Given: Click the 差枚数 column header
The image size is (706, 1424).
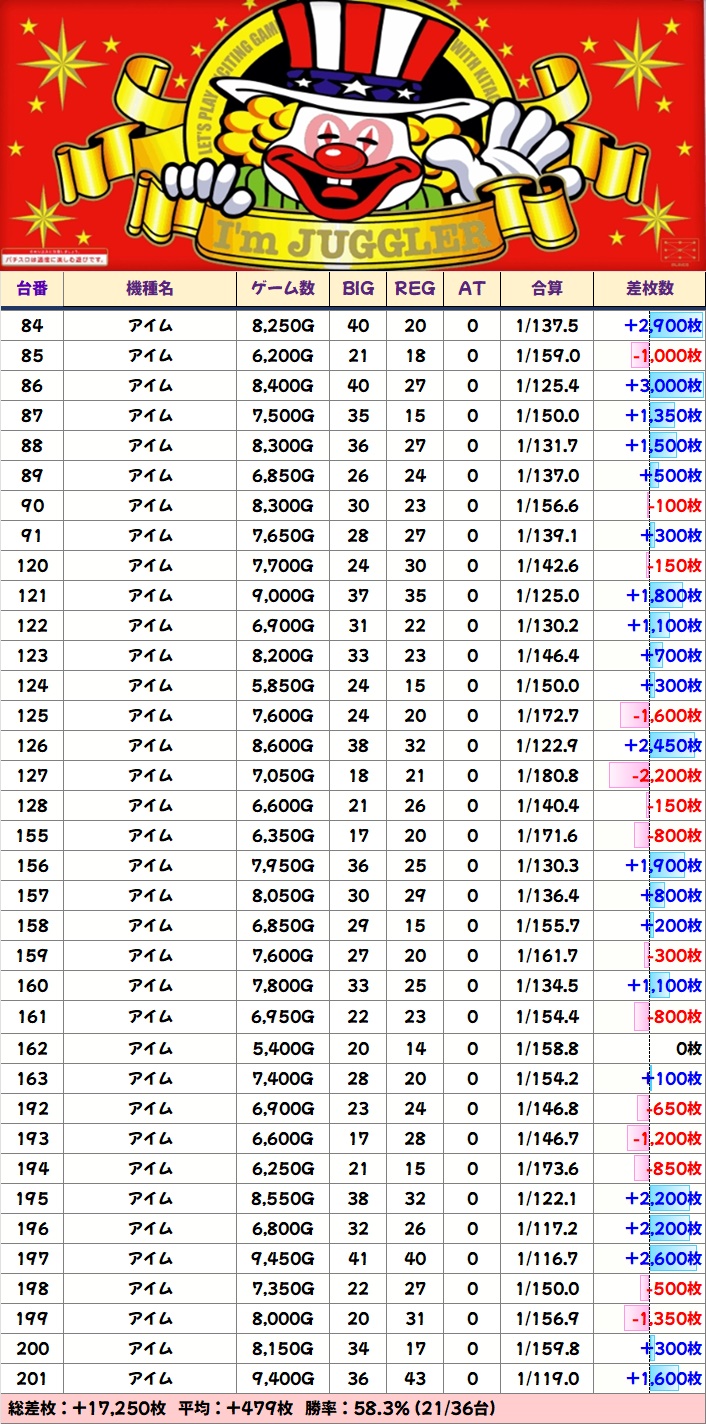Looking at the screenshot, I should click(650, 288).
